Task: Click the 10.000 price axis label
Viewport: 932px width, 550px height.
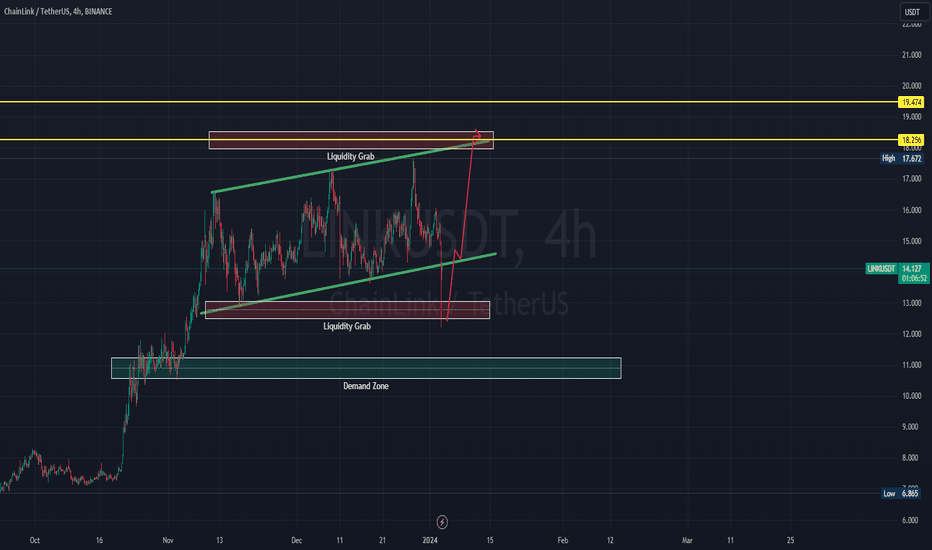Action: [912, 396]
